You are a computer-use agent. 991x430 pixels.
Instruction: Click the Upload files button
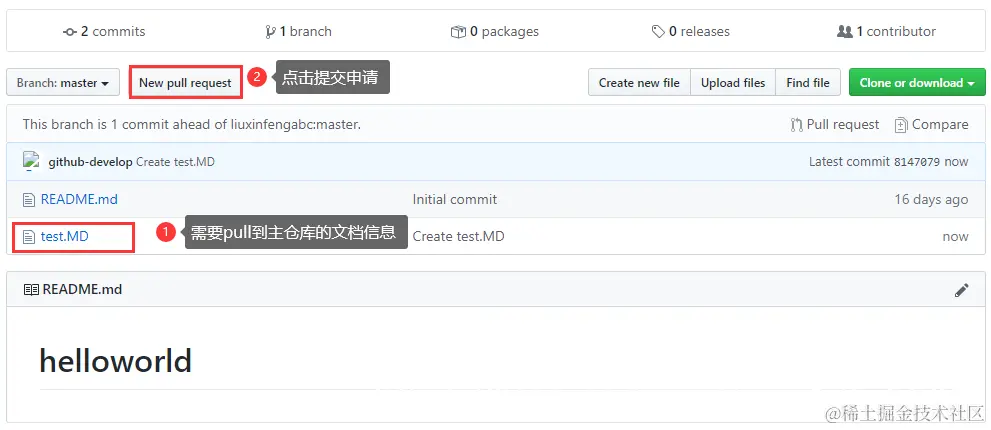pyautogui.click(x=733, y=83)
